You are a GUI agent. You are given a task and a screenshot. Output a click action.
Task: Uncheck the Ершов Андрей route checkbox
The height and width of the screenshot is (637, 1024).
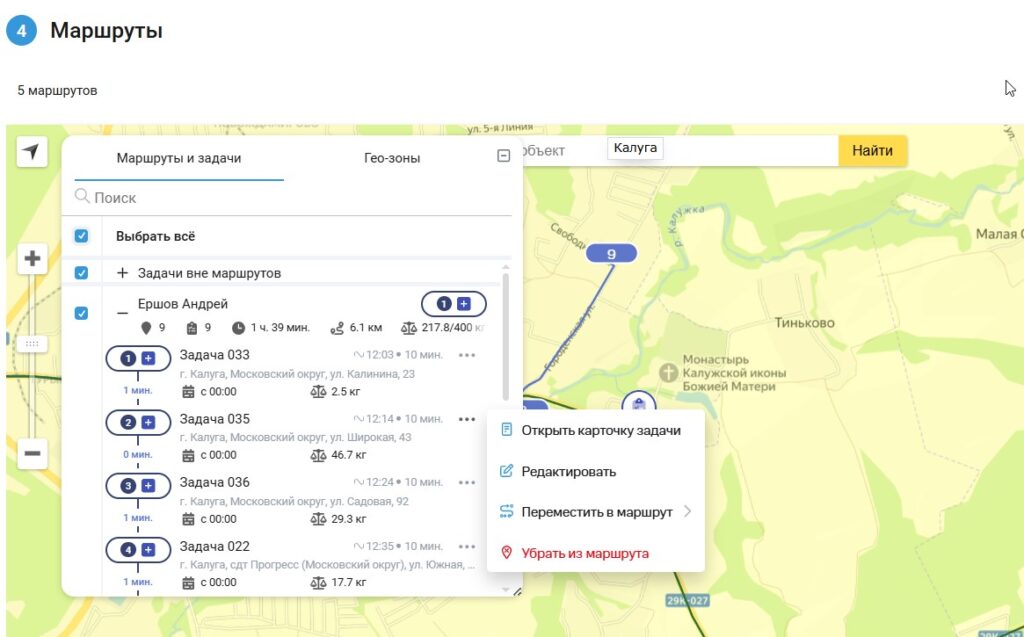[x=82, y=314]
